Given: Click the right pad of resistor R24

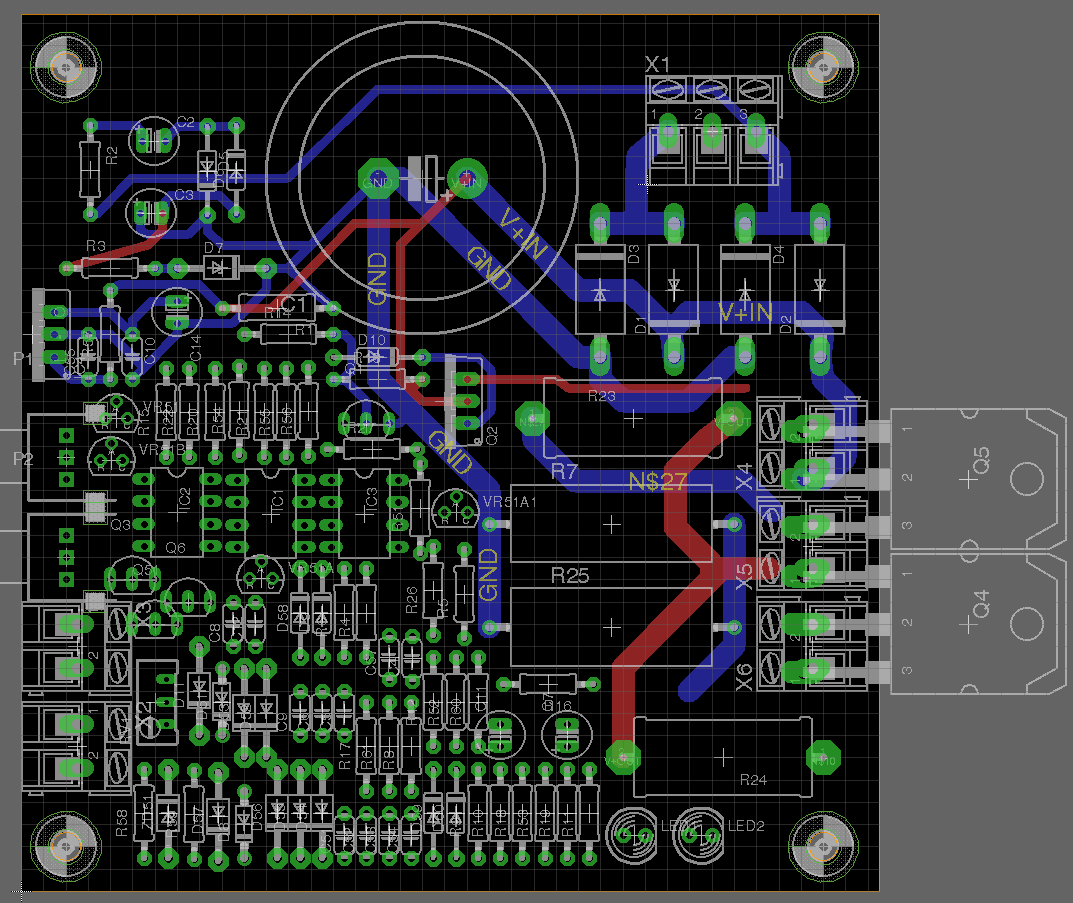Looking at the screenshot, I should 823,757.
